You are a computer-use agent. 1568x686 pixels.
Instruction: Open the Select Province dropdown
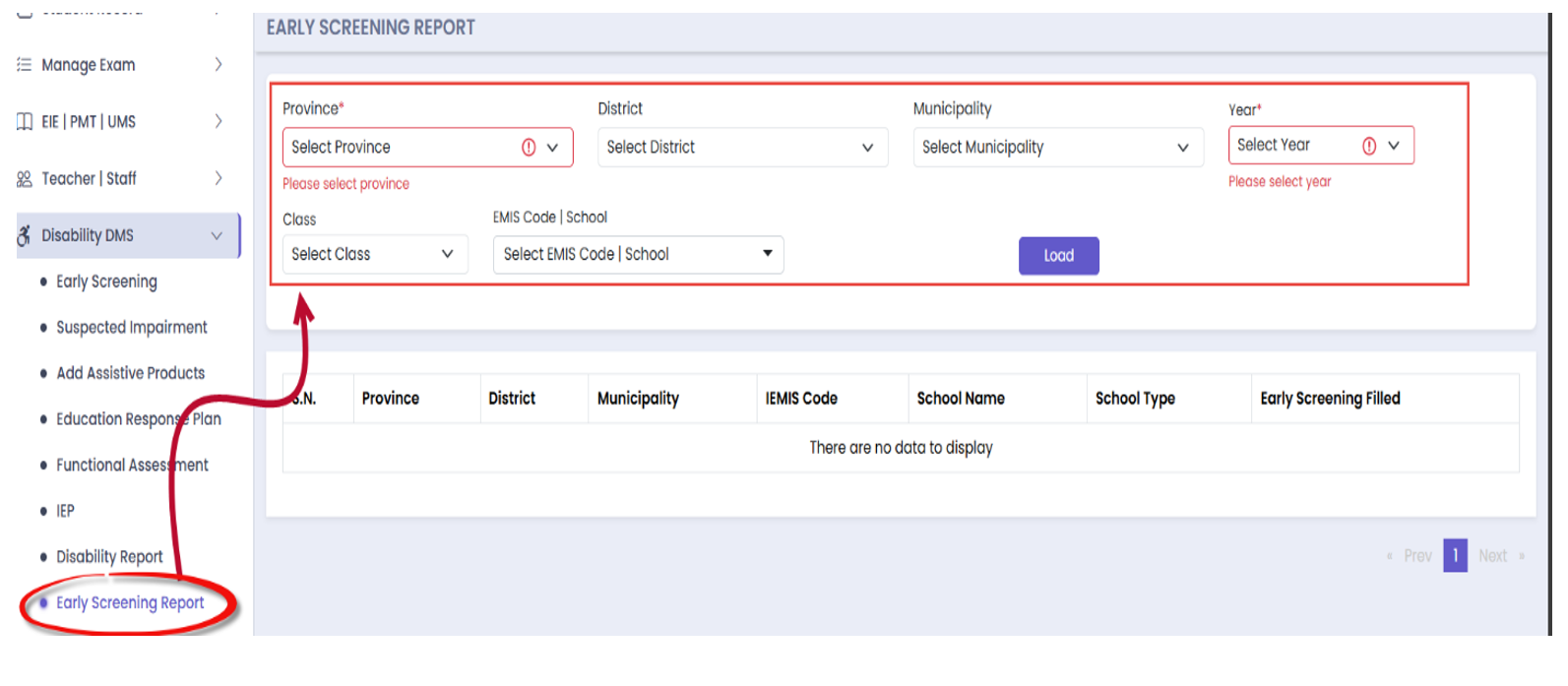click(x=427, y=148)
